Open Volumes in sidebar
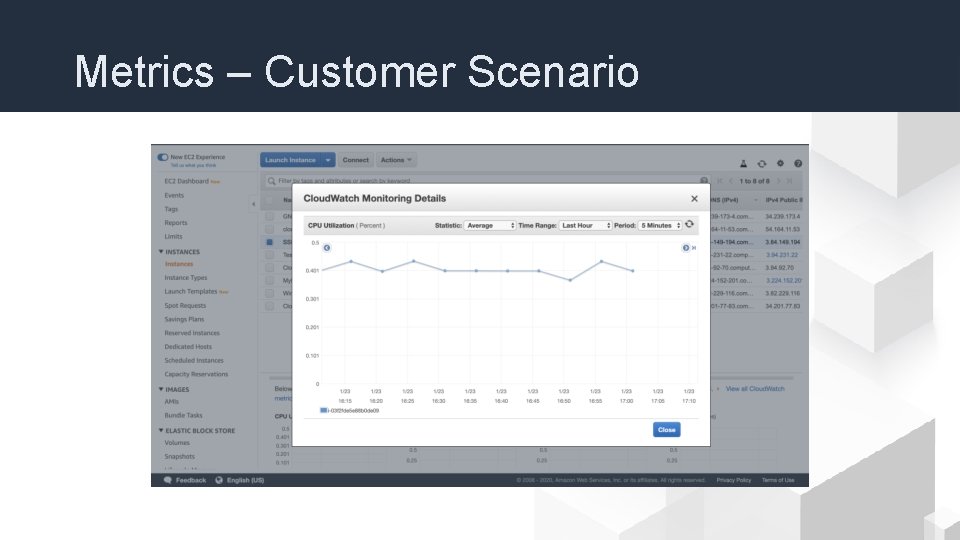The image size is (960, 540). (177, 443)
